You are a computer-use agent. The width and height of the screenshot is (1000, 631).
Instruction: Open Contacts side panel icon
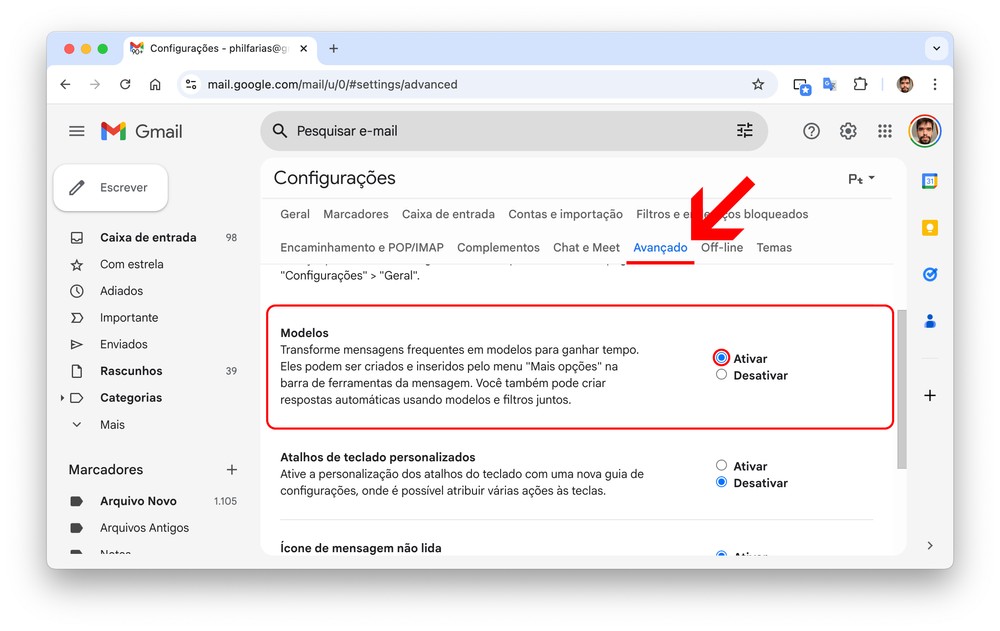click(x=930, y=321)
